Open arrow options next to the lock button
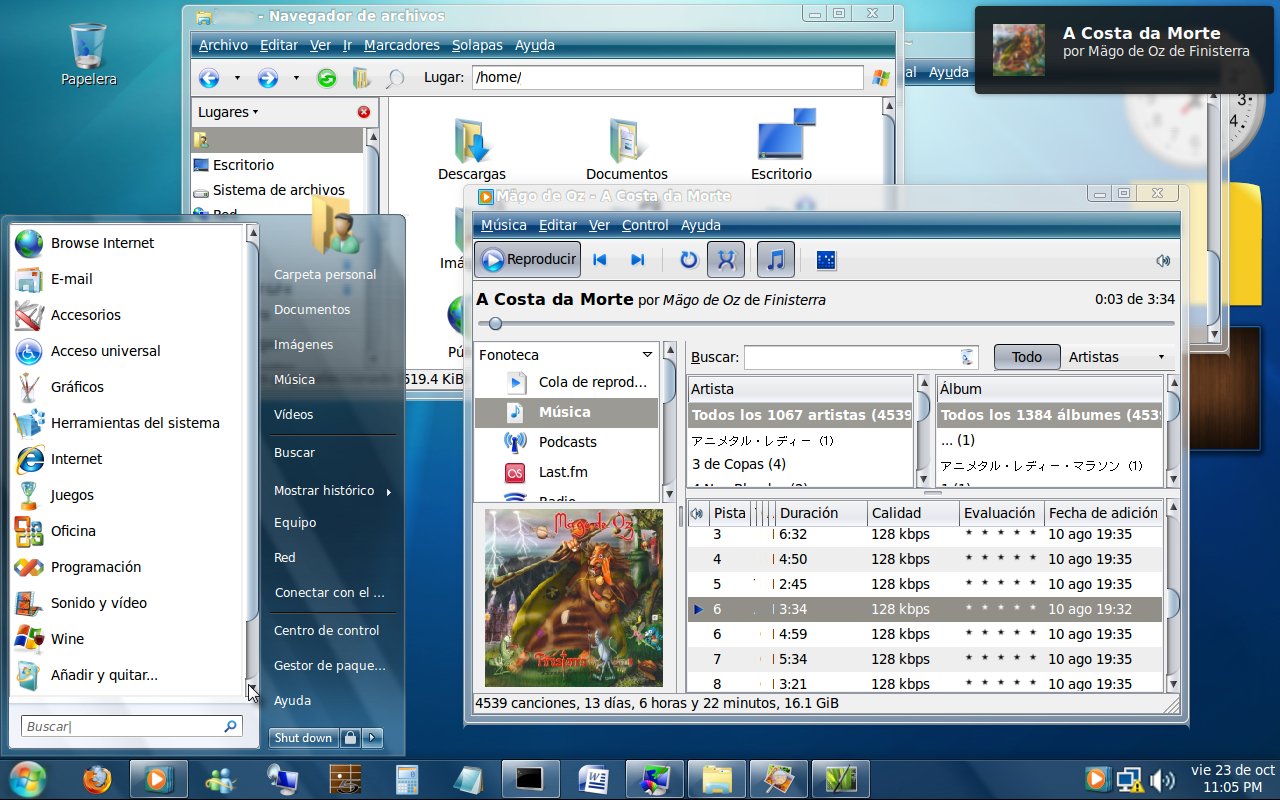 click(x=372, y=738)
